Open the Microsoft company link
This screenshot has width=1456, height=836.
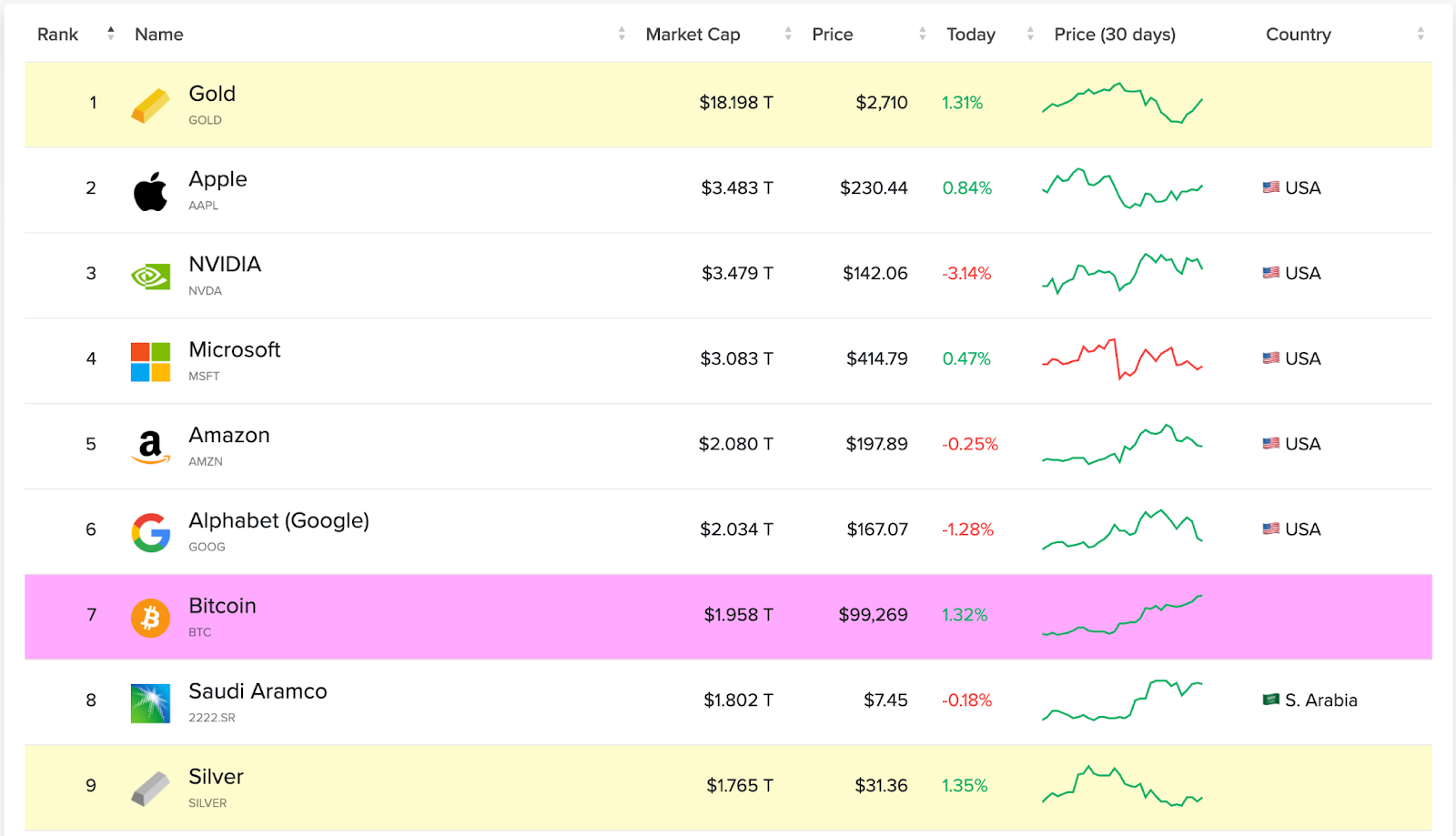tap(234, 349)
